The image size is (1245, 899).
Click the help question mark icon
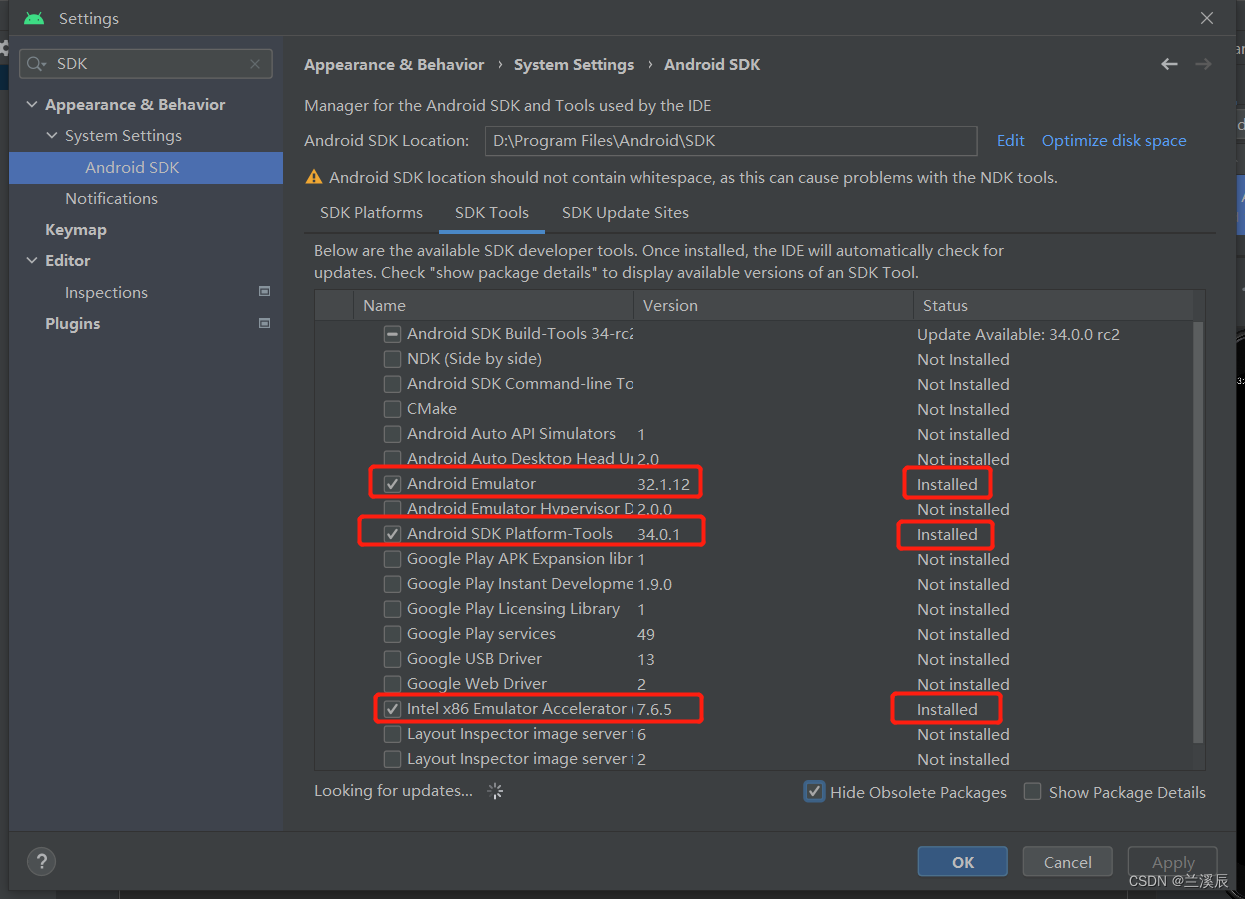coord(41,861)
